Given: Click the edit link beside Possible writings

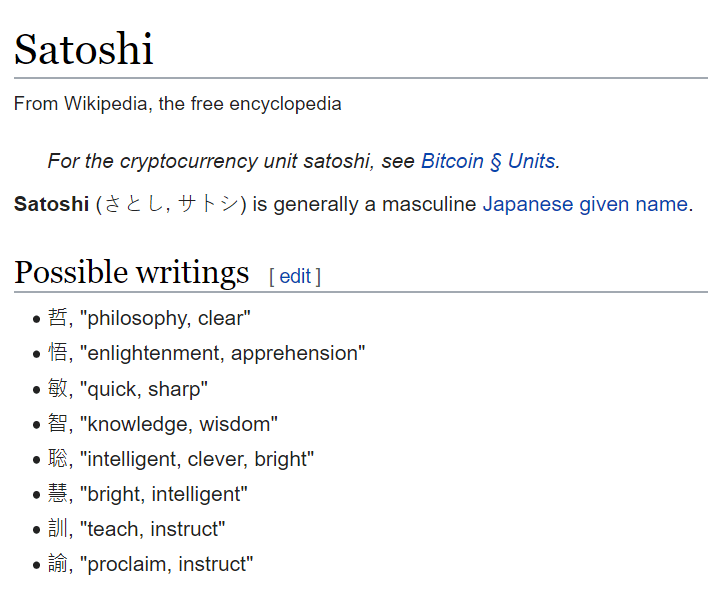Looking at the screenshot, I should 295,276.
